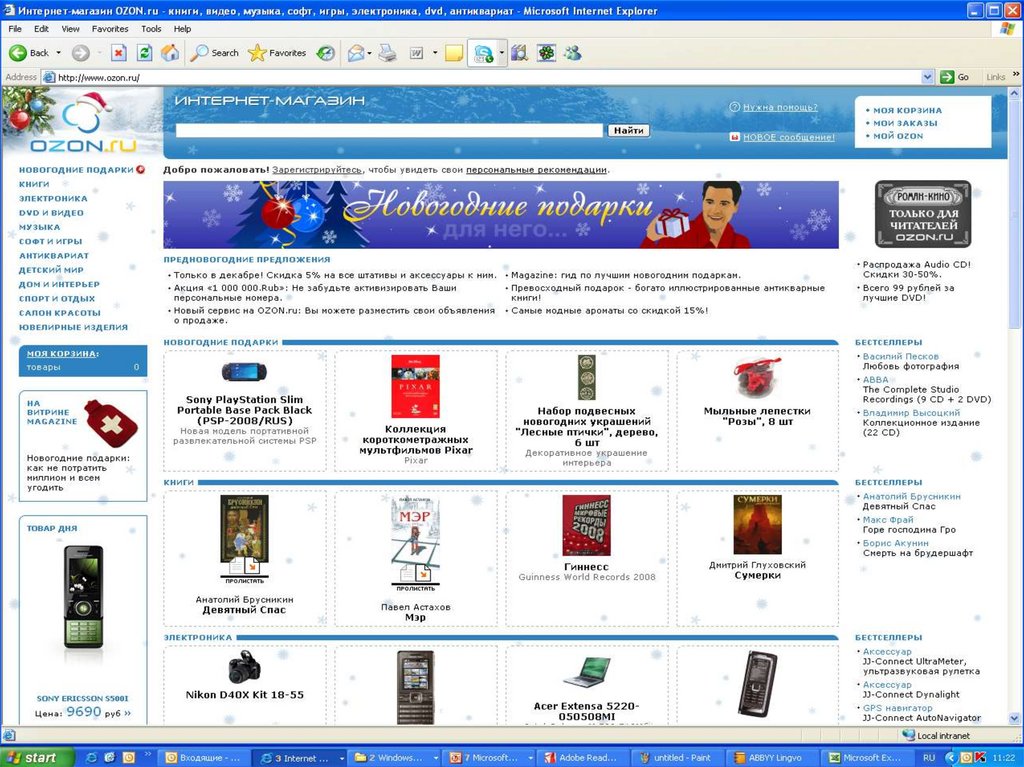Click the Найти search button

point(628,130)
